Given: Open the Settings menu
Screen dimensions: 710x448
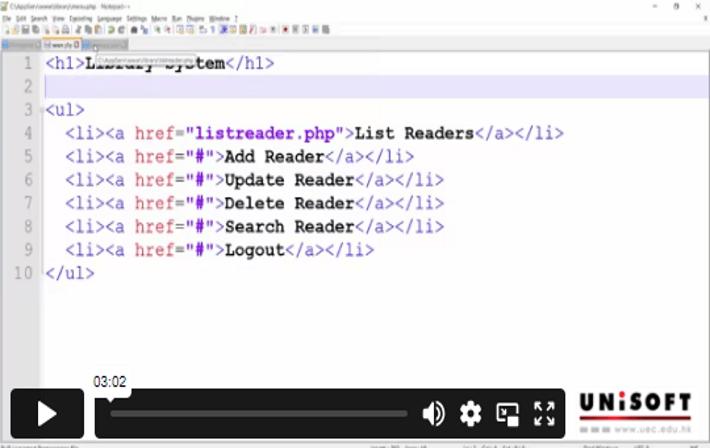Looking at the screenshot, I should tap(137, 18).
